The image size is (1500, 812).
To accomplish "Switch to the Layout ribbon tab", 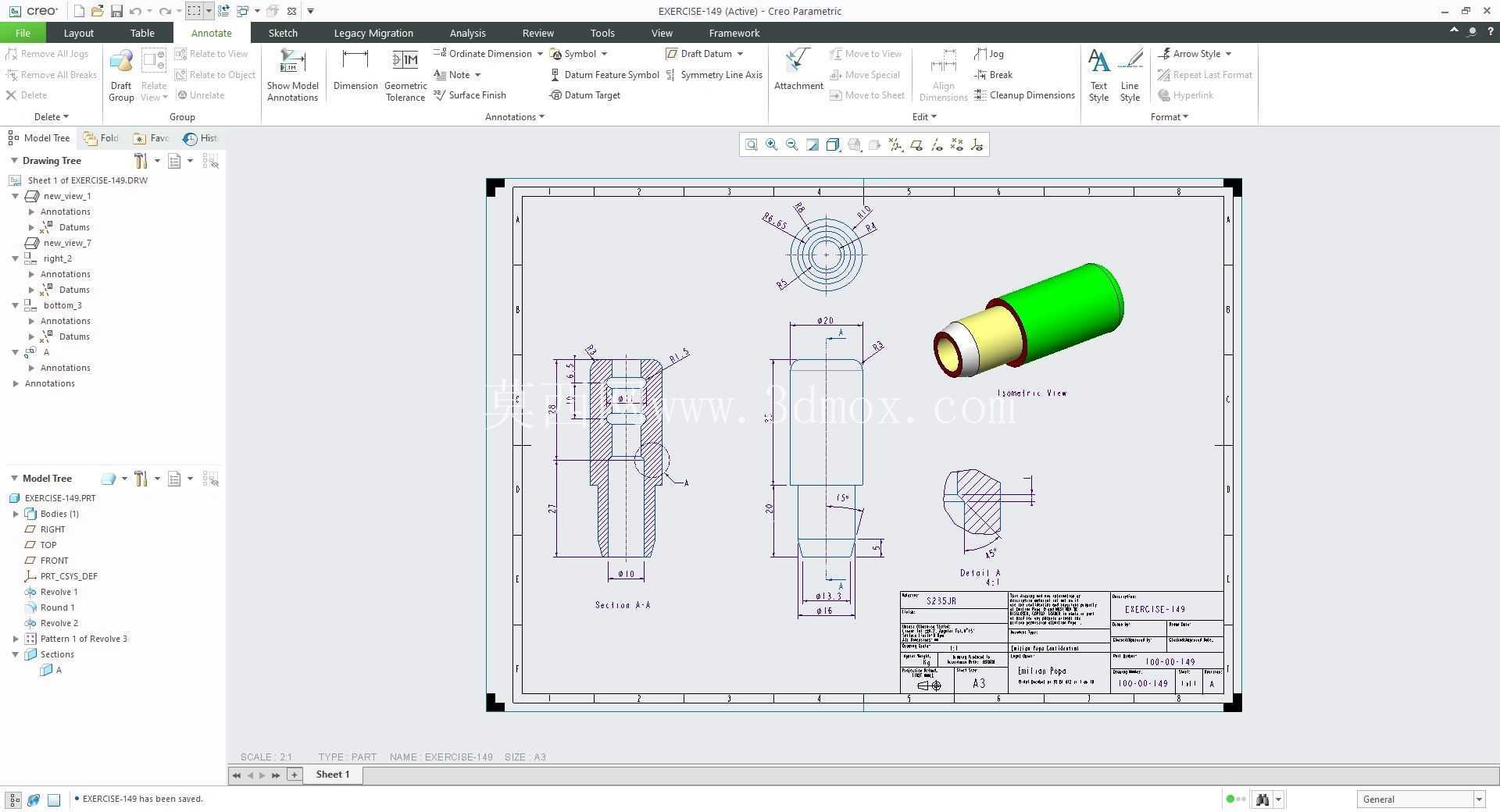I will tap(78, 33).
